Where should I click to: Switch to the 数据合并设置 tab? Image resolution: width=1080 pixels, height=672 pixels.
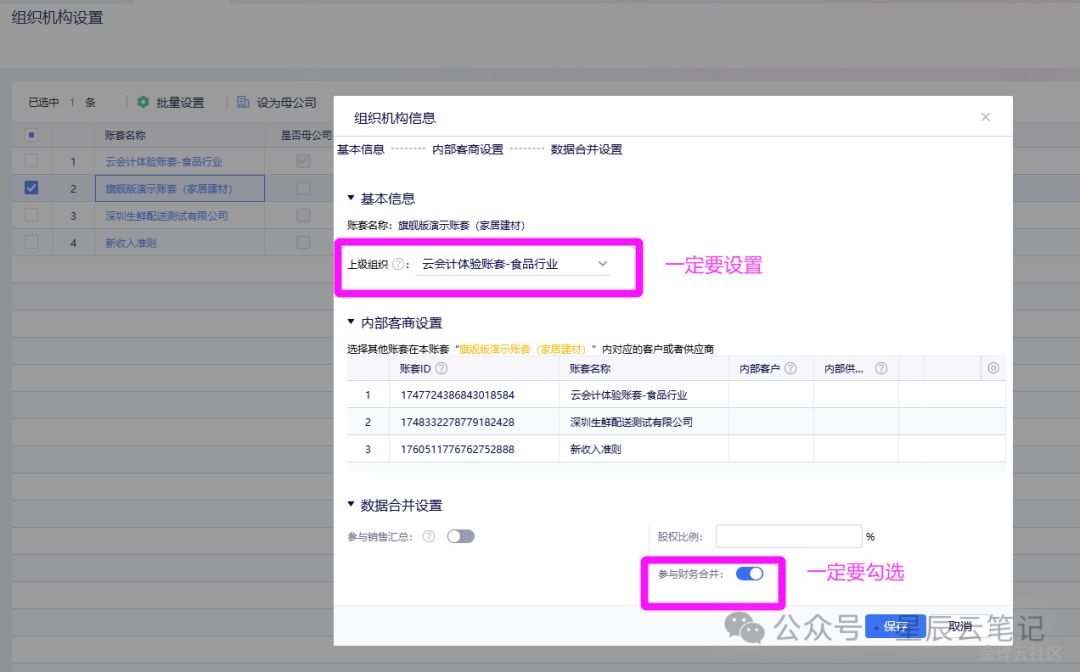click(586, 150)
